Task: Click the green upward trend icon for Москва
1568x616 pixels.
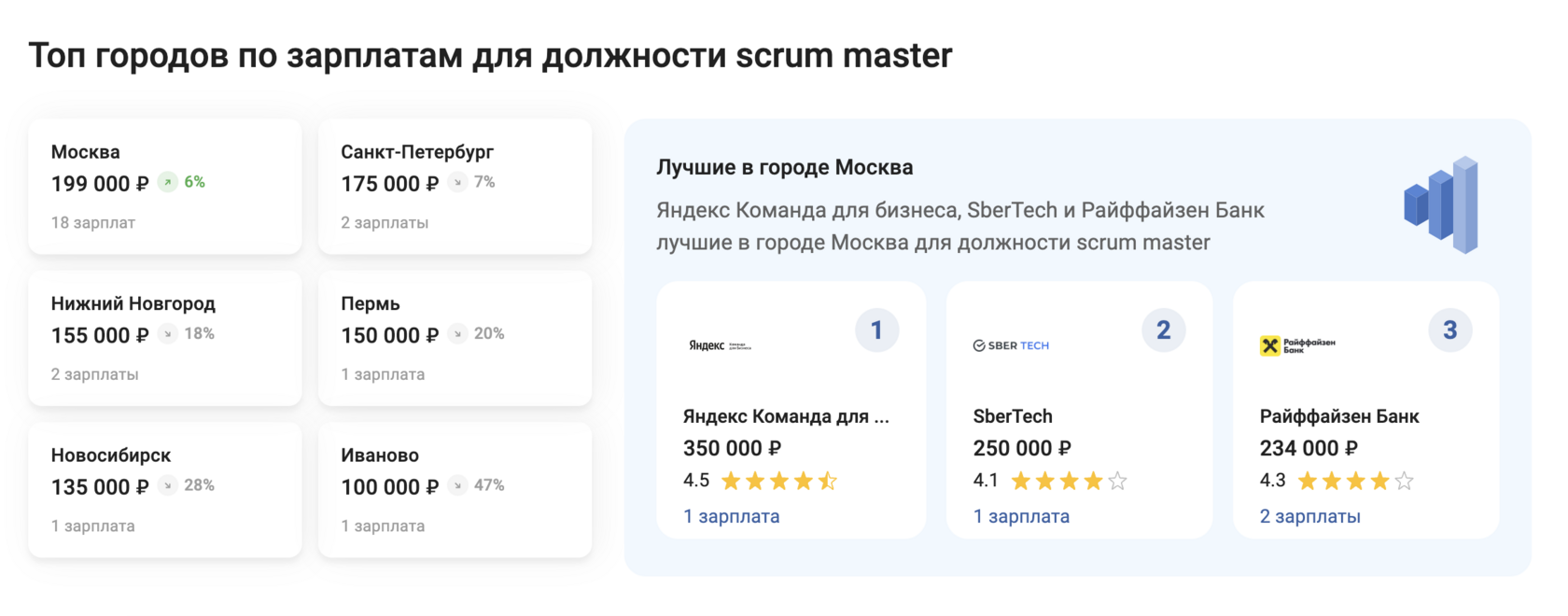Action: (x=168, y=182)
